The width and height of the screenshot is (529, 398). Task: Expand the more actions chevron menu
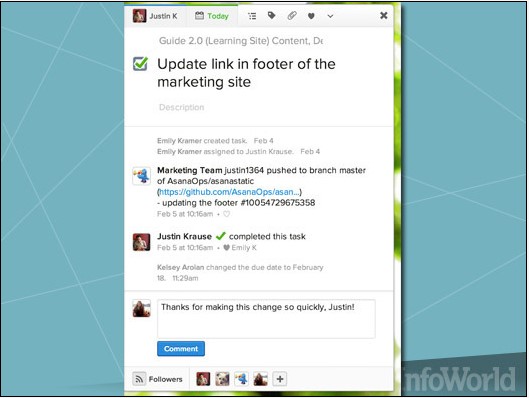(330, 16)
